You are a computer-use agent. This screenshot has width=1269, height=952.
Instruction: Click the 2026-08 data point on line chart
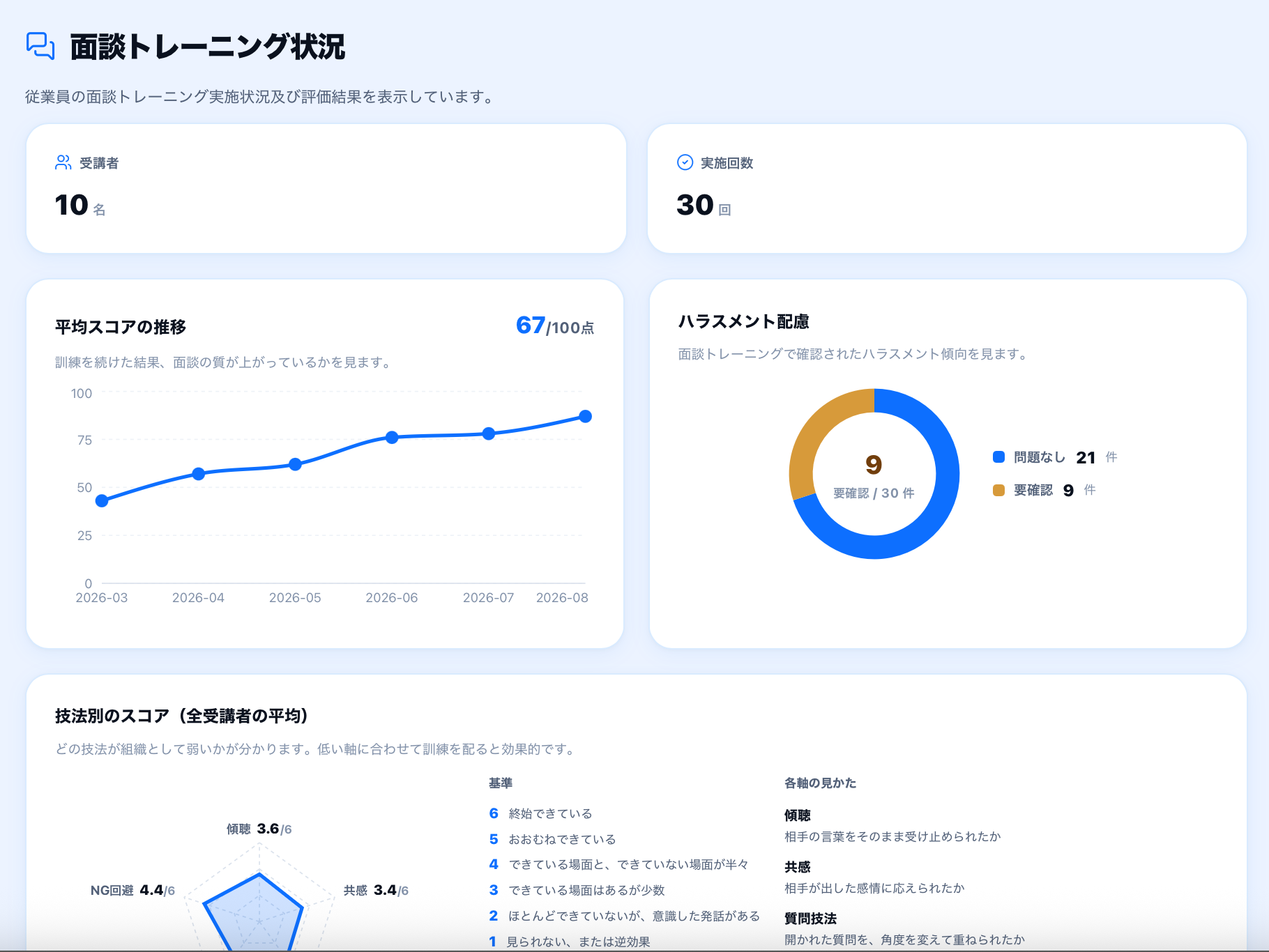pyautogui.click(x=586, y=416)
